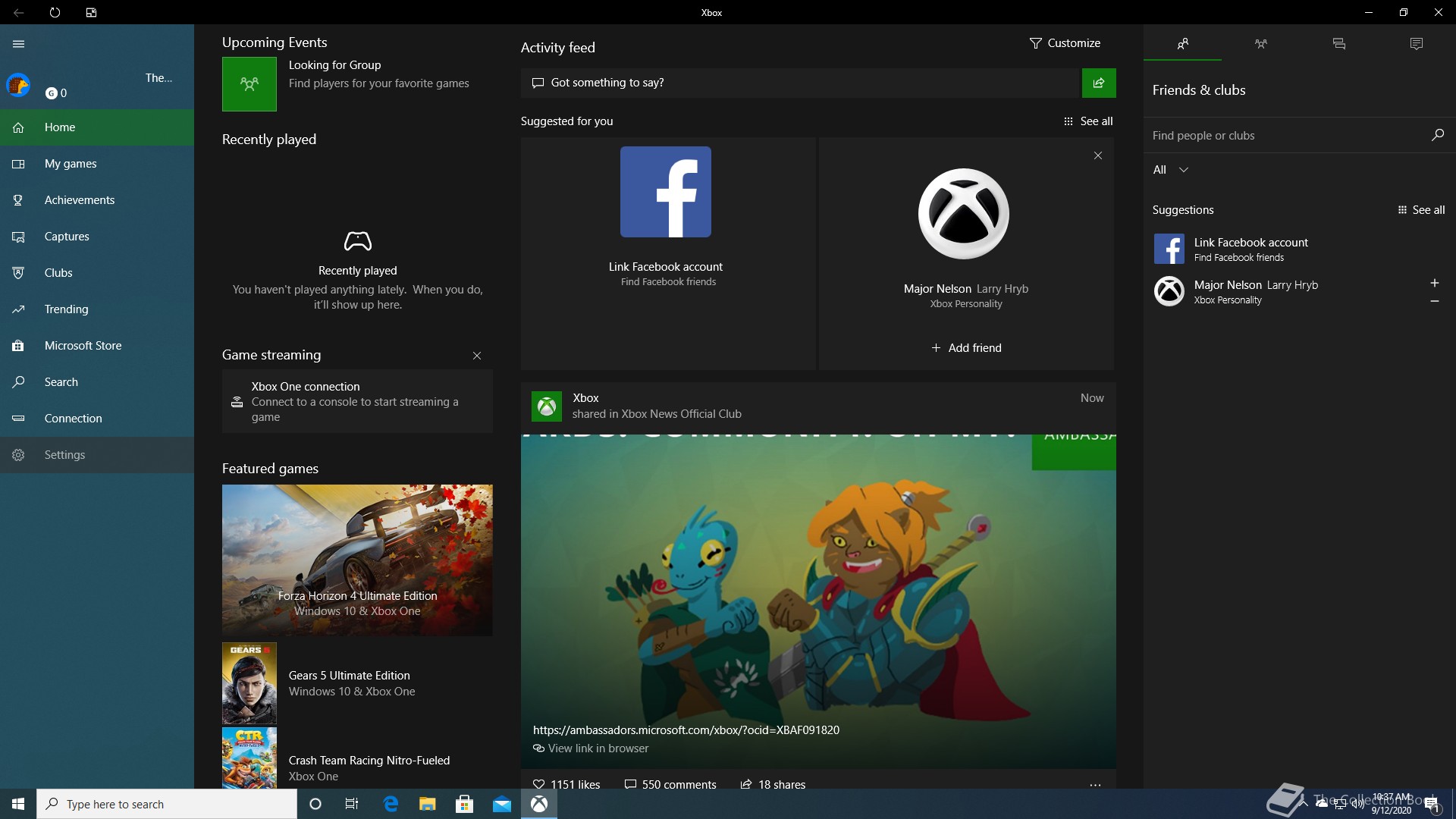
Task: Open Crash Team Racing Nitro-Fueled cover
Action: (x=249, y=758)
